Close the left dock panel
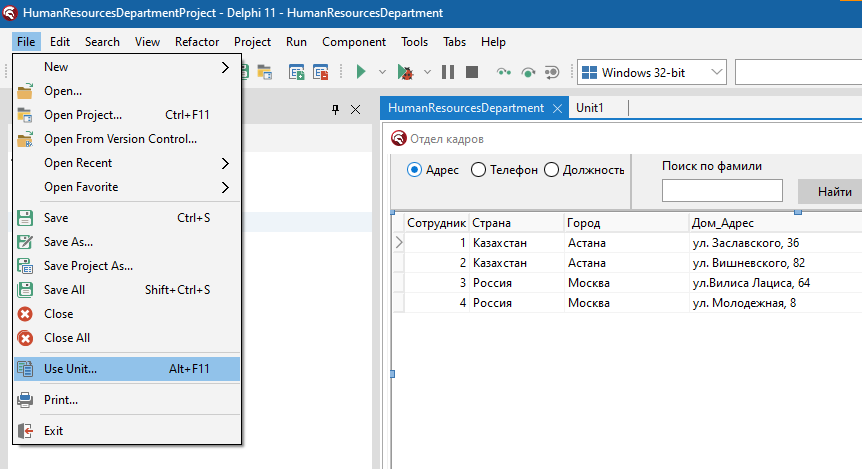 [356, 109]
